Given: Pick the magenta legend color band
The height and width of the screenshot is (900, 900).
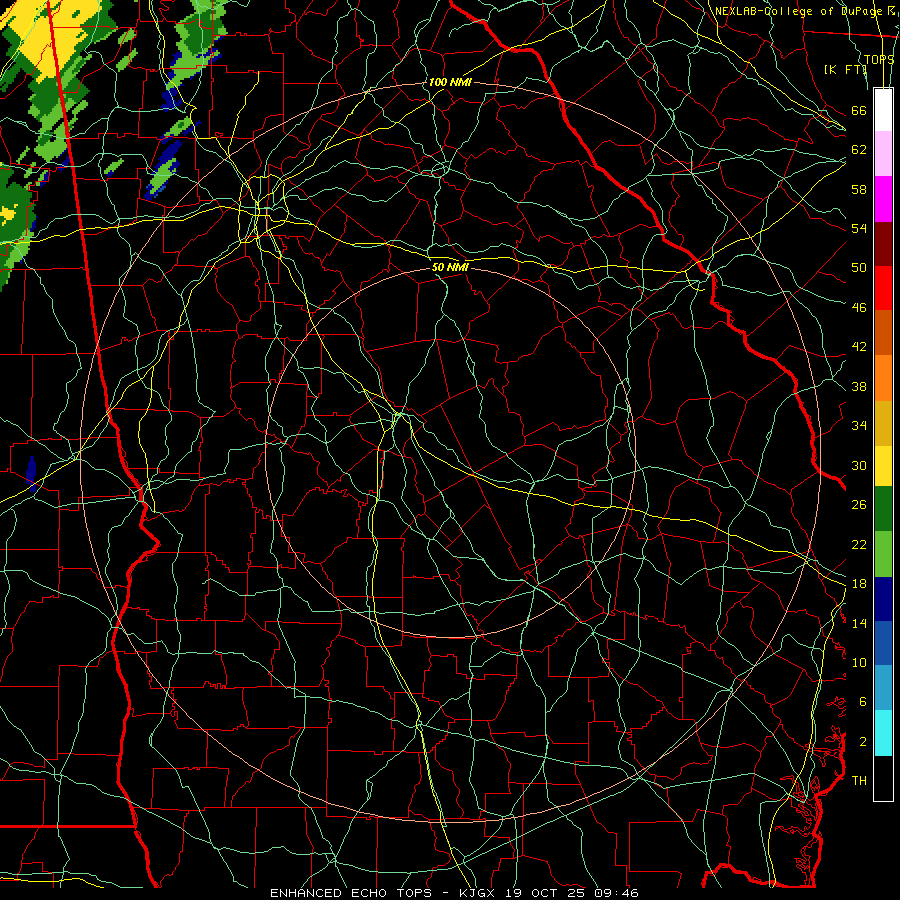Looking at the screenshot, I should pos(883,199).
